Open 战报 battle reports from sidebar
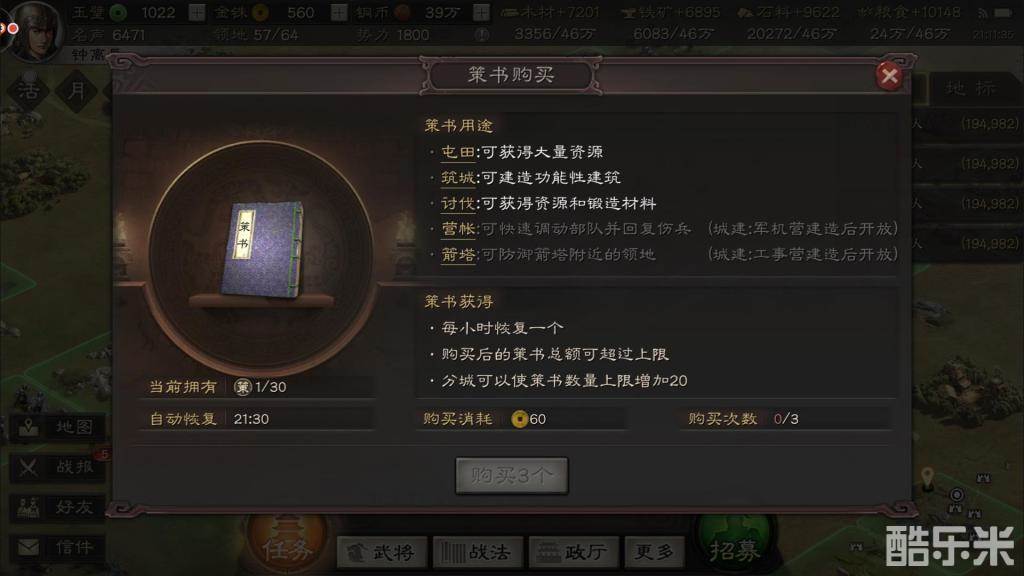Image resolution: width=1024 pixels, height=576 pixels. click(x=57, y=468)
